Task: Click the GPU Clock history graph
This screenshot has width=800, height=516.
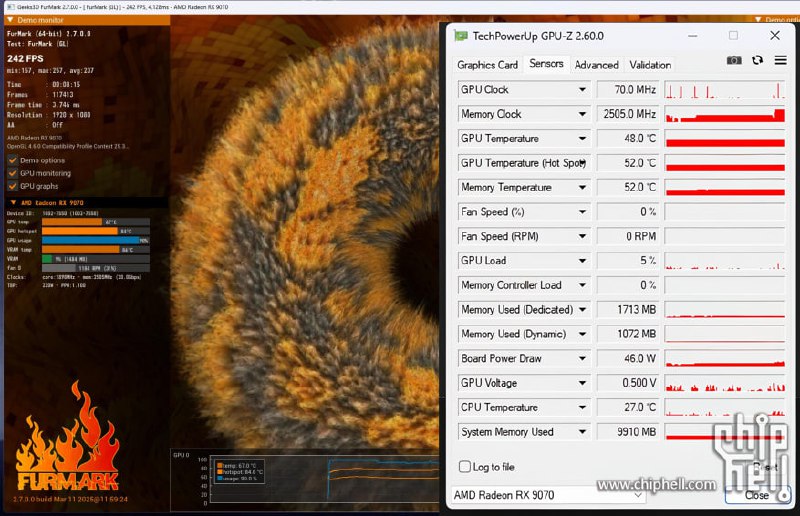Action: click(724, 90)
